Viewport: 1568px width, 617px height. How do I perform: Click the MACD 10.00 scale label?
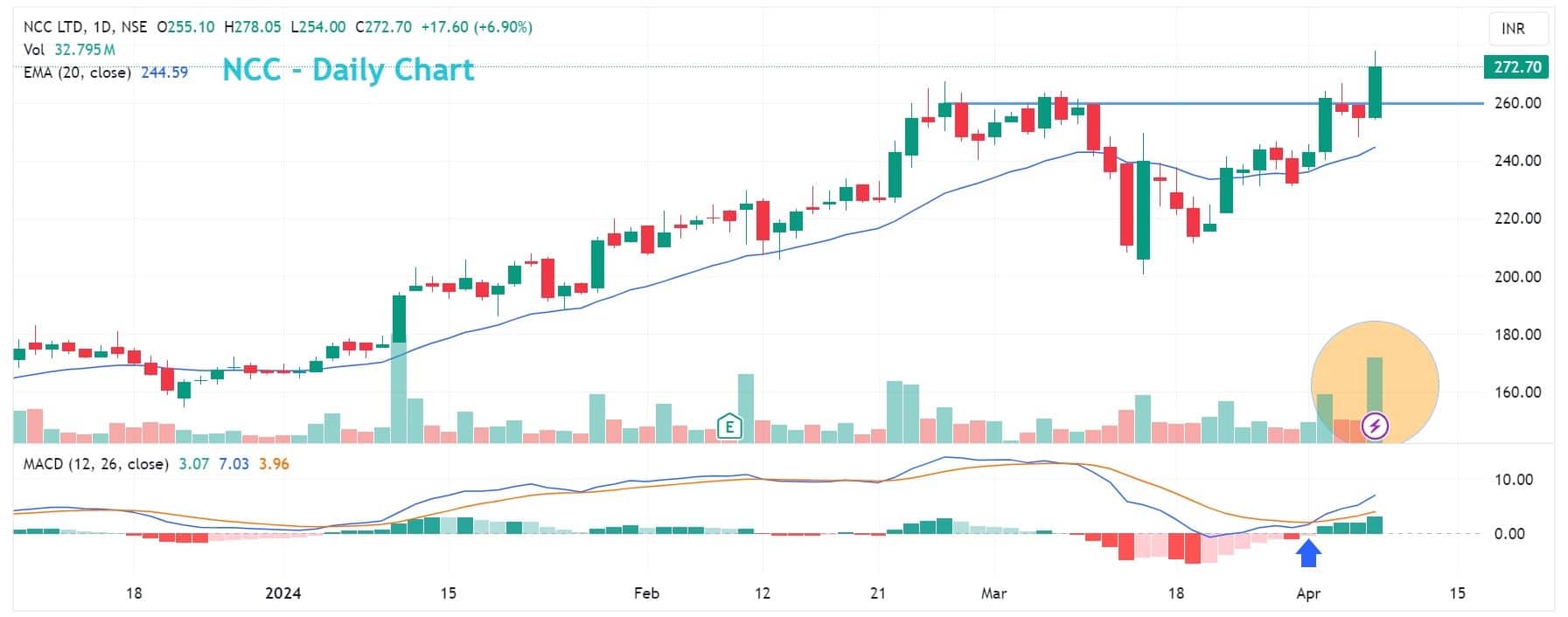(1513, 480)
